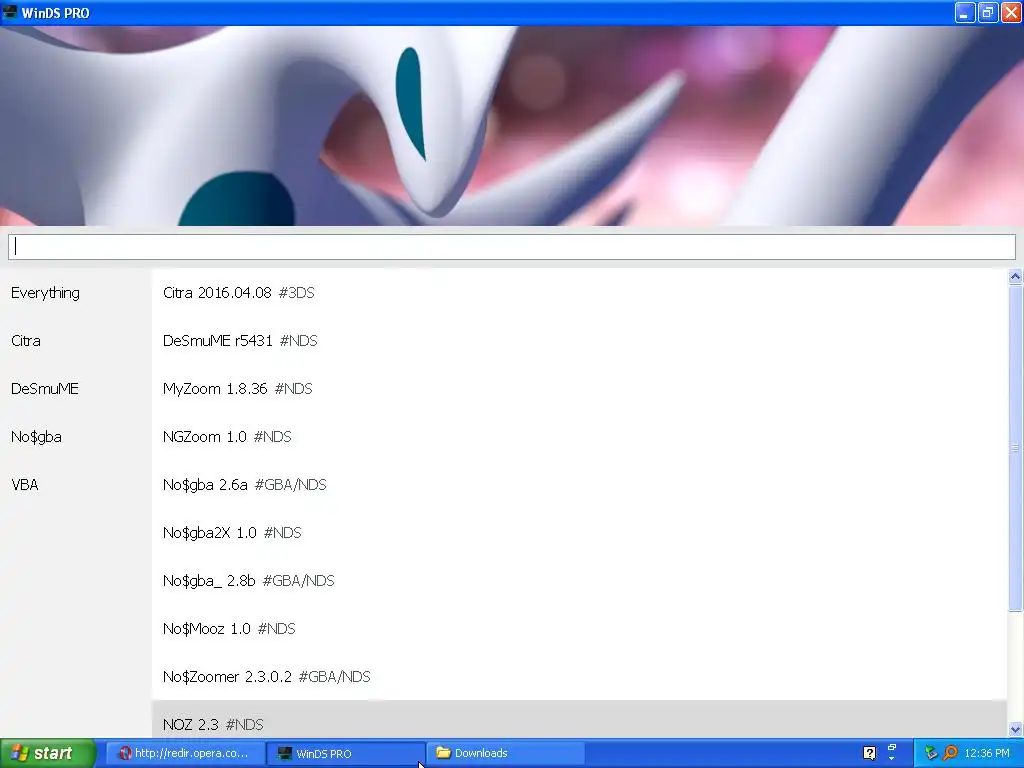Select the Everything category
The image size is (1024, 768).
[x=45, y=293]
